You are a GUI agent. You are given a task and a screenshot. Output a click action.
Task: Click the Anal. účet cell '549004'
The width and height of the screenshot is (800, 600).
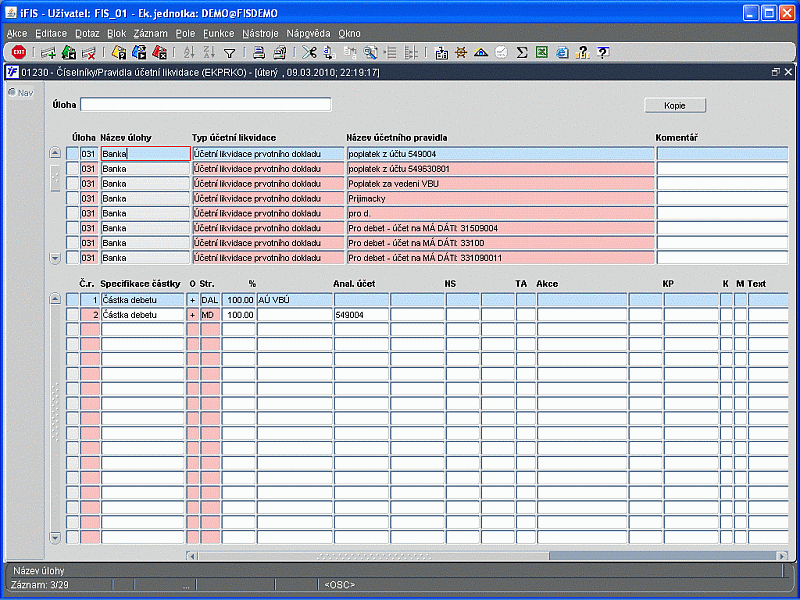(361, 315)
